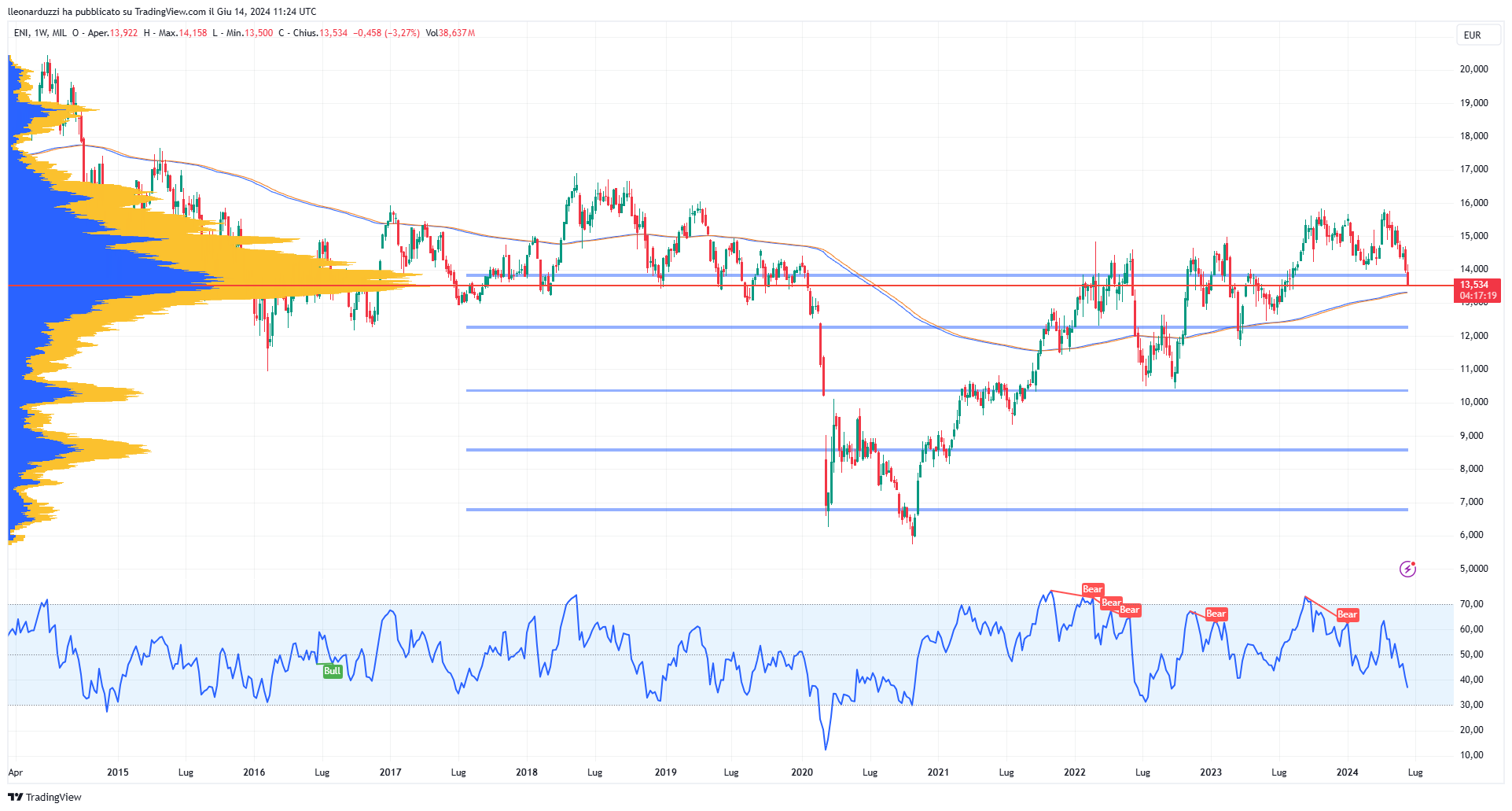Image resolution: width=1512 pixels, height=811 pixels.
Task: Click the 12,000 price axis label
Action: pyautogui.click(x=1474, y=336)
